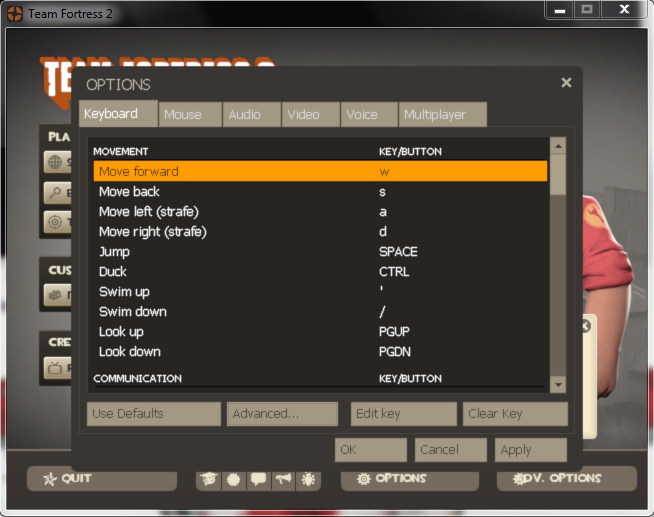Screen dimensions: 654x517
Task: Click the binding list scroll down arrow
Action: click(558, 384)
